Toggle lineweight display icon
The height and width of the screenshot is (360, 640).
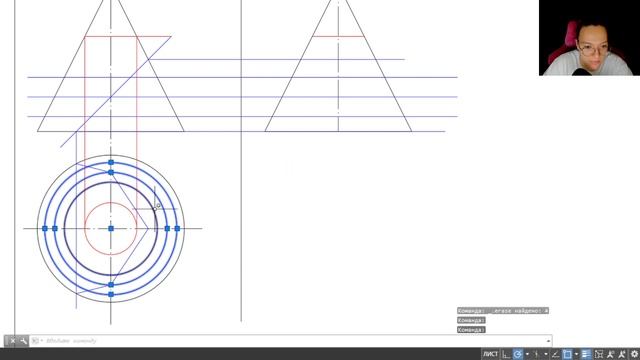[586, 354]
